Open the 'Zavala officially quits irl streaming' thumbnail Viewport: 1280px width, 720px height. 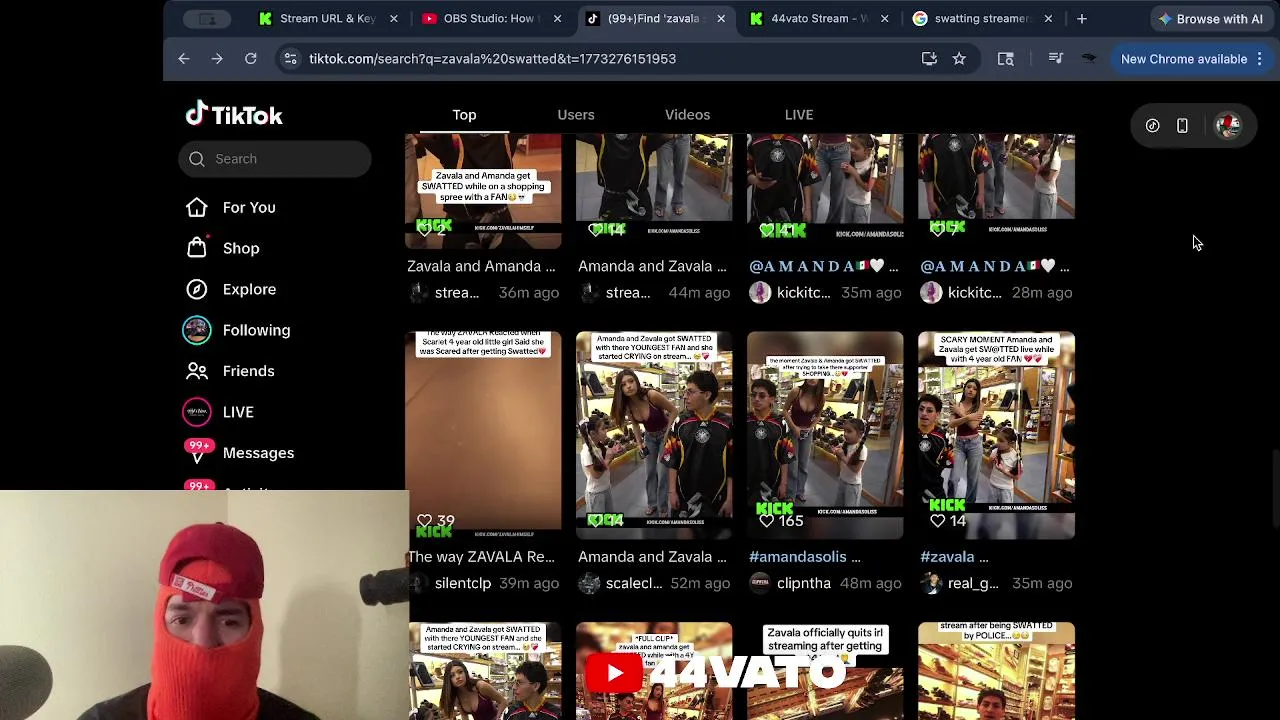825,671
